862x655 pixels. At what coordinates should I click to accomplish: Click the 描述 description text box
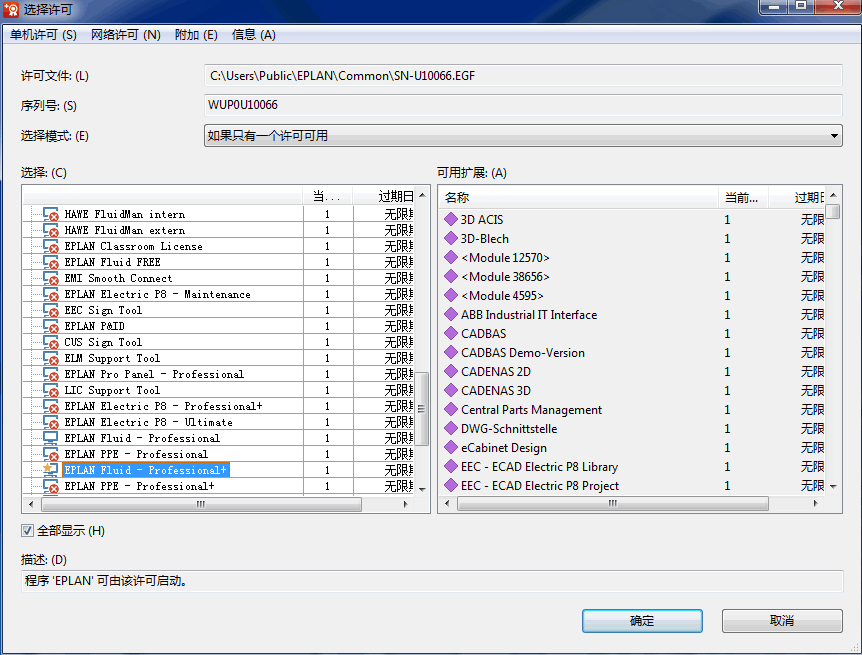tap(432, 581)
